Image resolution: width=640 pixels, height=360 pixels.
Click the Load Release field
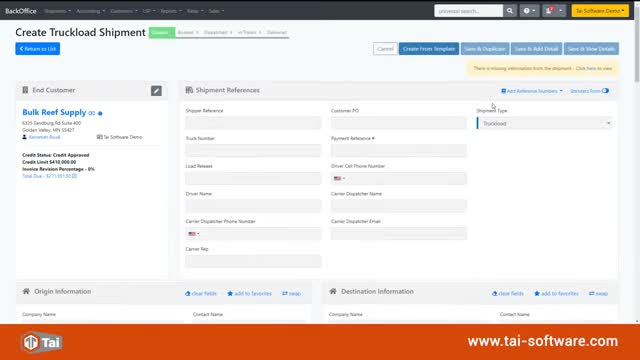(x=253, y=178)
